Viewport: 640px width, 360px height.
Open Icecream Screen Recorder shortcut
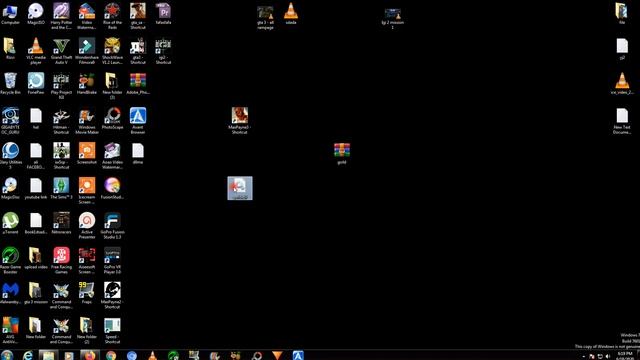pyautogui.click(x=87, y=191)
